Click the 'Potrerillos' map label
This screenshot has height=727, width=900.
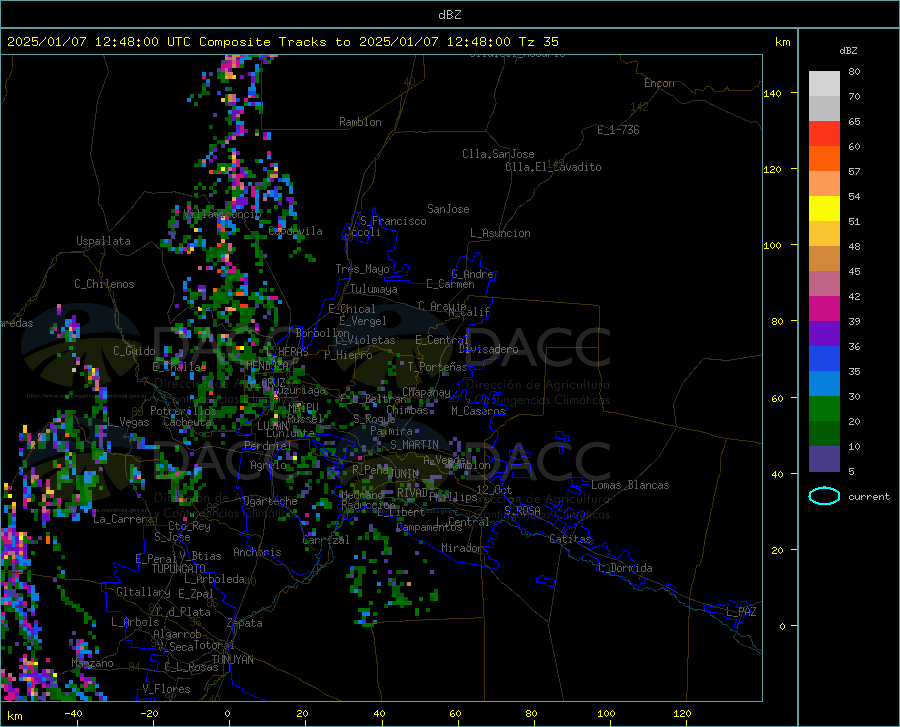pos(183,411)
